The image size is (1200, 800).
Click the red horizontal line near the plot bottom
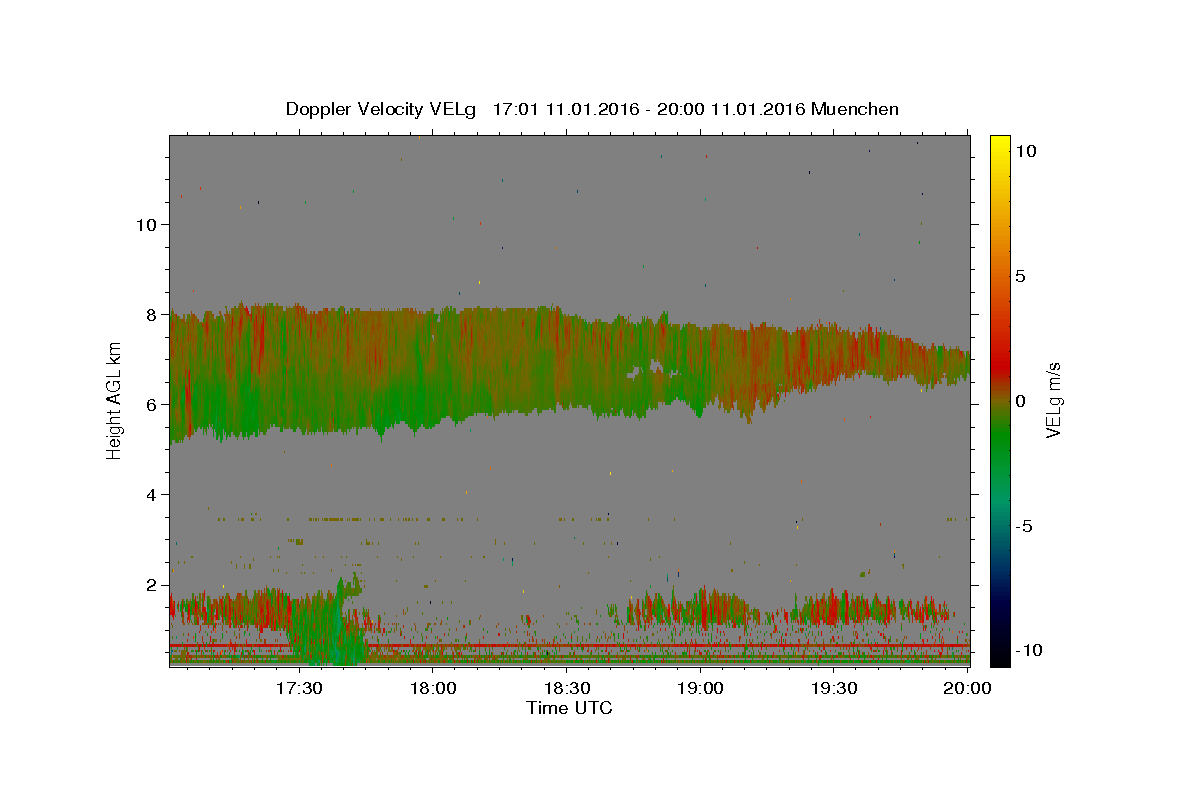point(569,646)
